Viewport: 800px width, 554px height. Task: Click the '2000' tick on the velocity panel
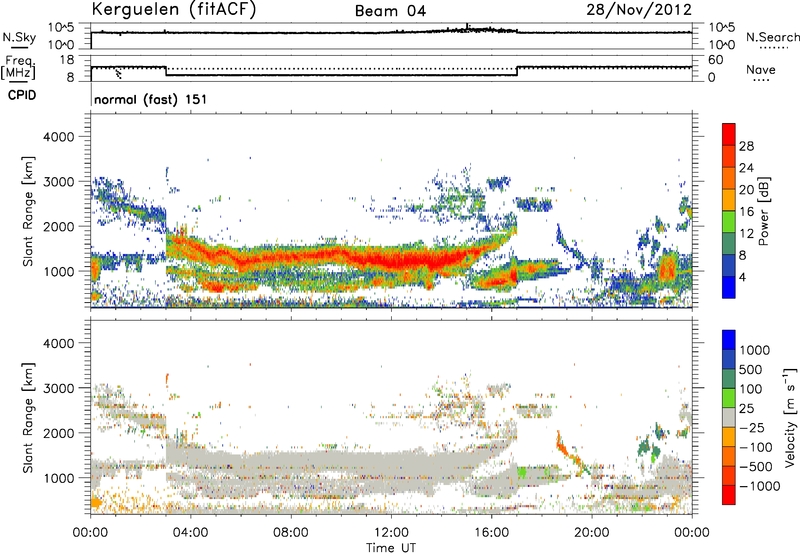[58, 433]
